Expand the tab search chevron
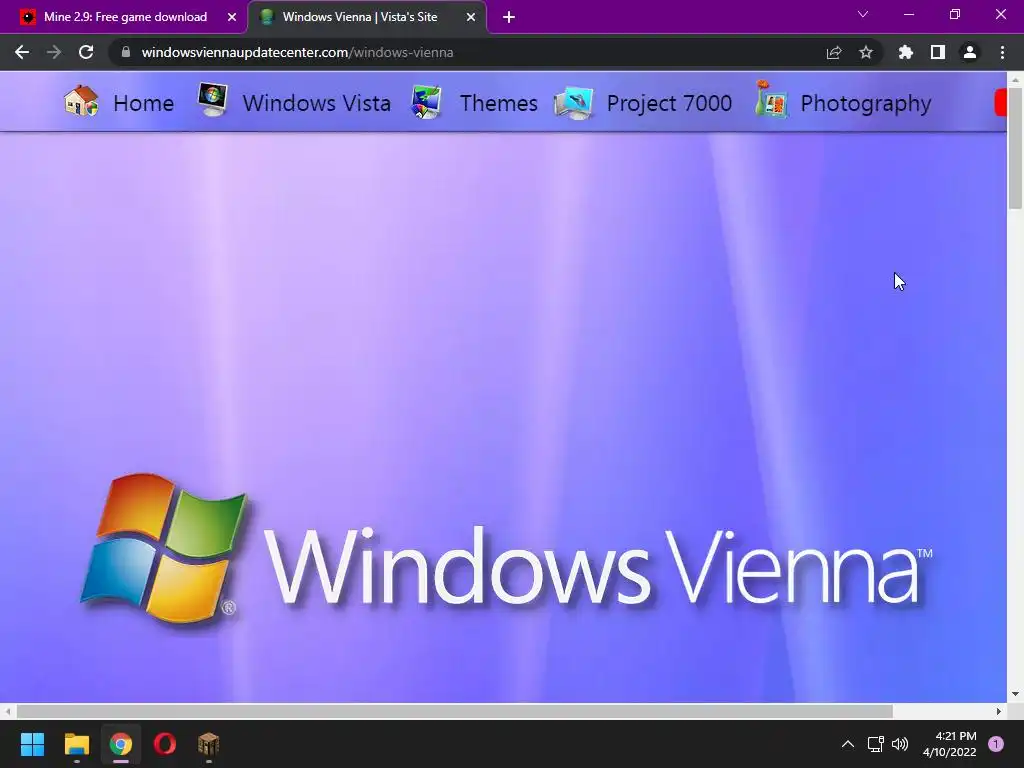This screenshot has height=768, width=1024. pos(863,14)
